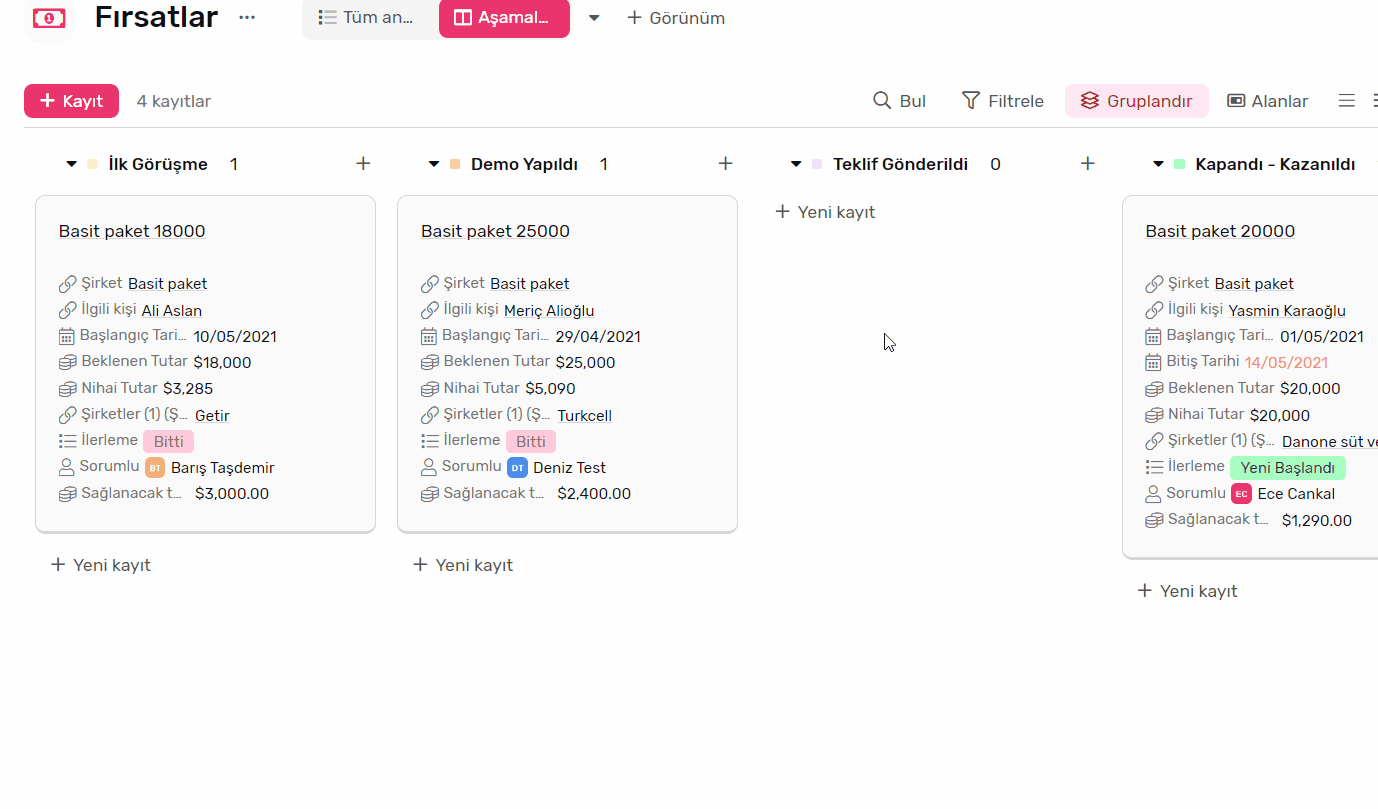1378x809 pixels.
Task: Click the $2,400.00 value
Action: (594, 493)
